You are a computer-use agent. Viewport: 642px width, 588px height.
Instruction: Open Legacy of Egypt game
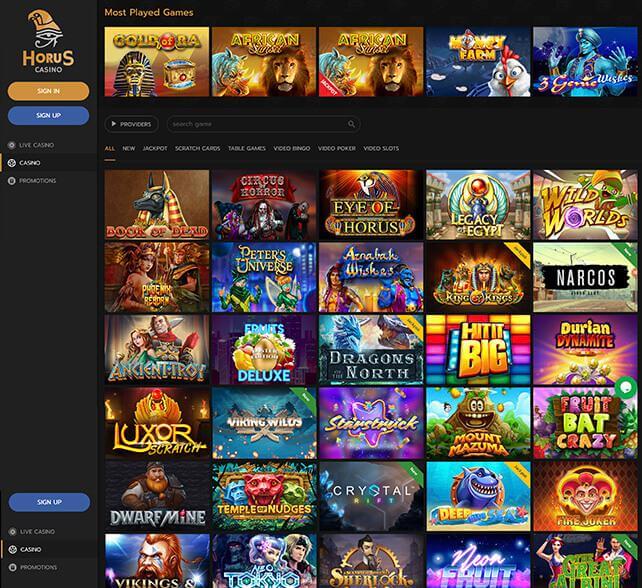[x=478, y=205]
